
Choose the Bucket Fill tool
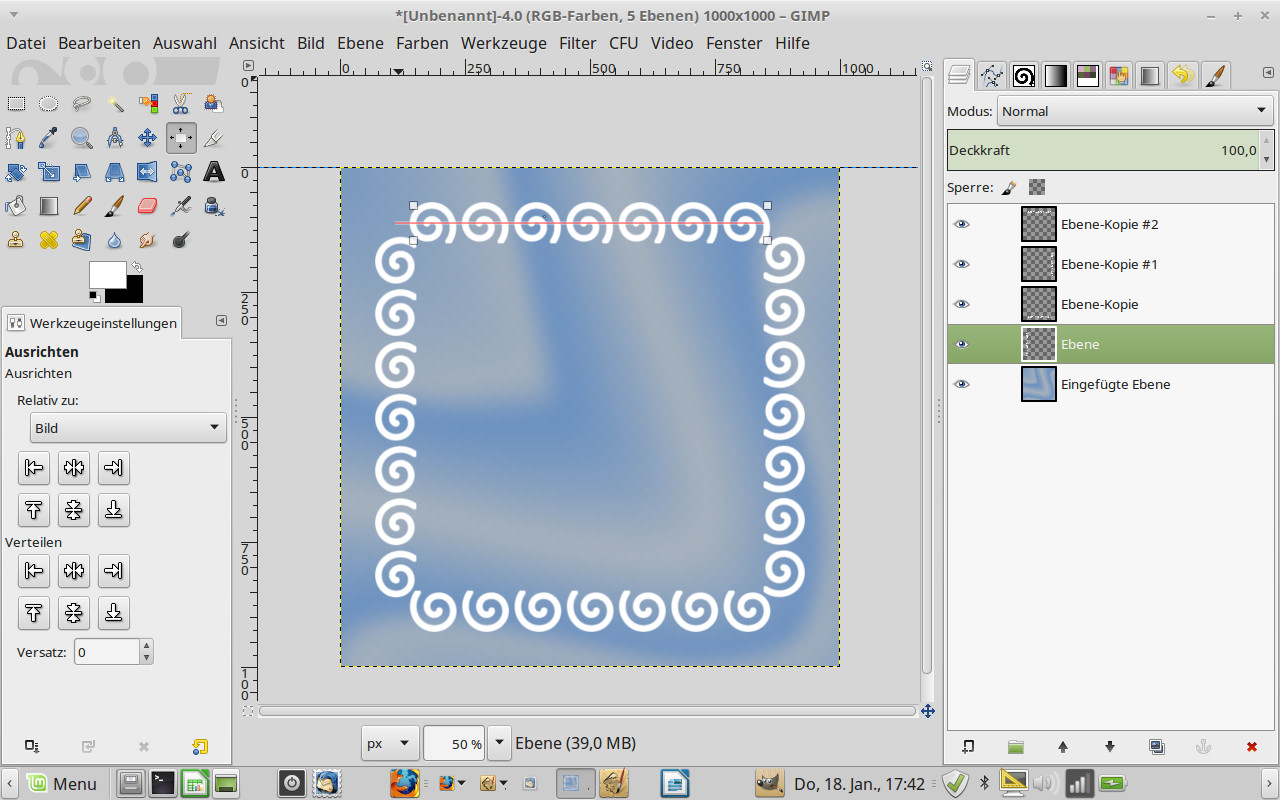point(16,206)
